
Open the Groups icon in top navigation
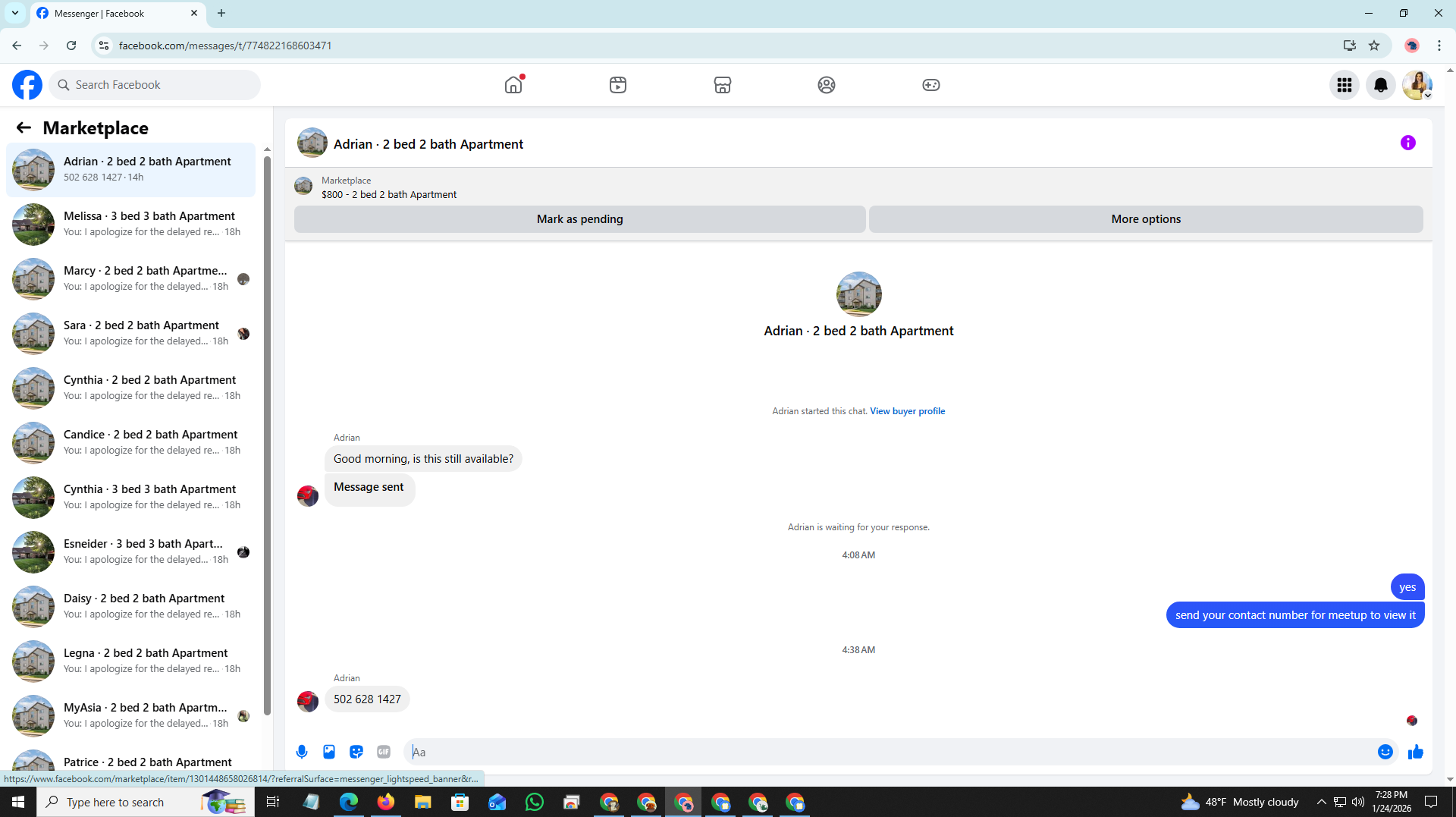pyautogui.click(x=827, y=85)
